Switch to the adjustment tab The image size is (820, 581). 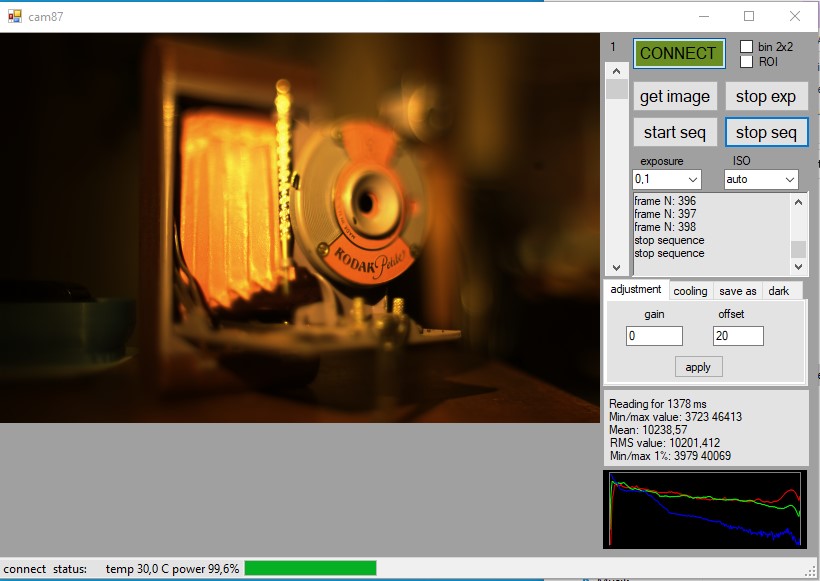tap(636, 289)
